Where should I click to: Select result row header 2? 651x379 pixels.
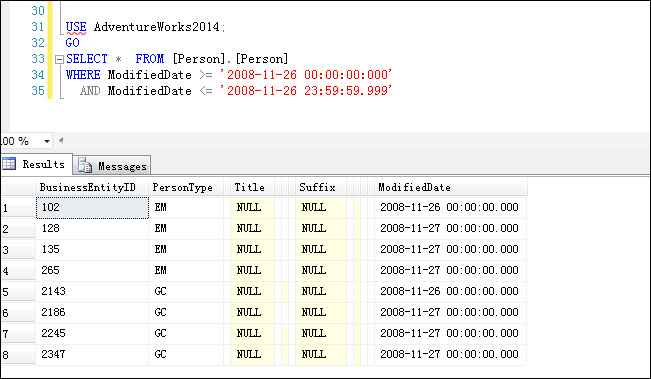tap(18, 229)
